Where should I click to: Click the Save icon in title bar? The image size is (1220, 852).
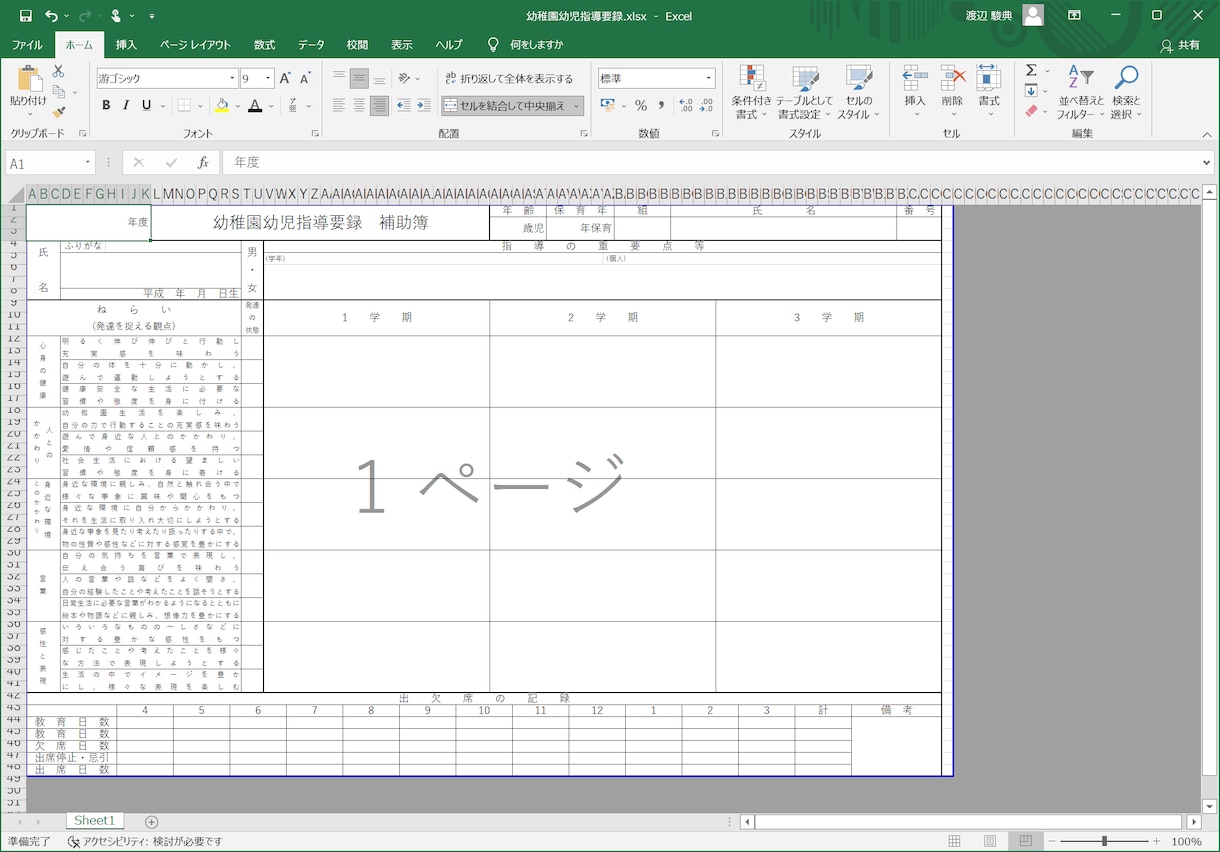click(x=25, y=16)
